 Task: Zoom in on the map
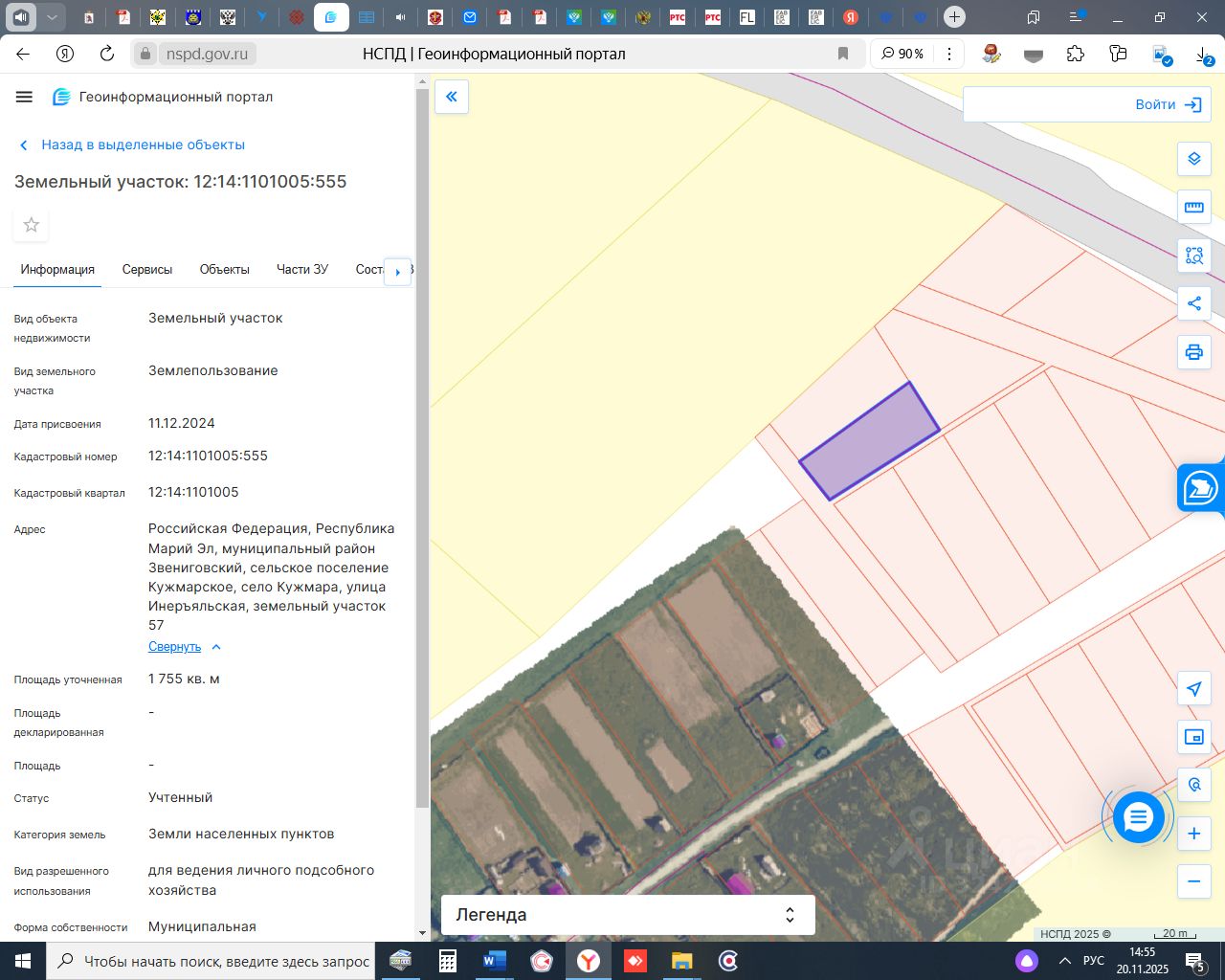tap(1193, 834)
